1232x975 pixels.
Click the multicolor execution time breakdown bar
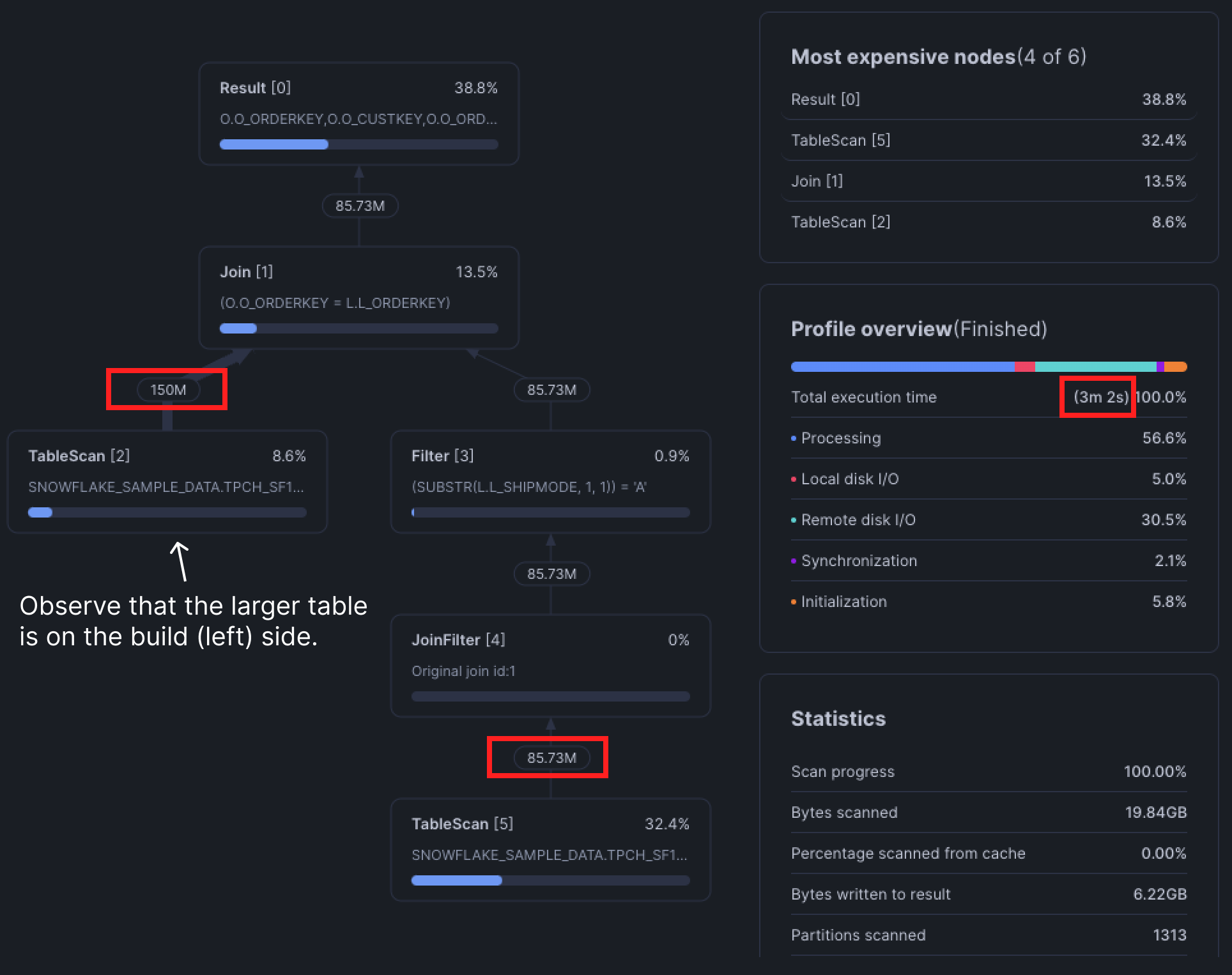[x=988, y=367]
